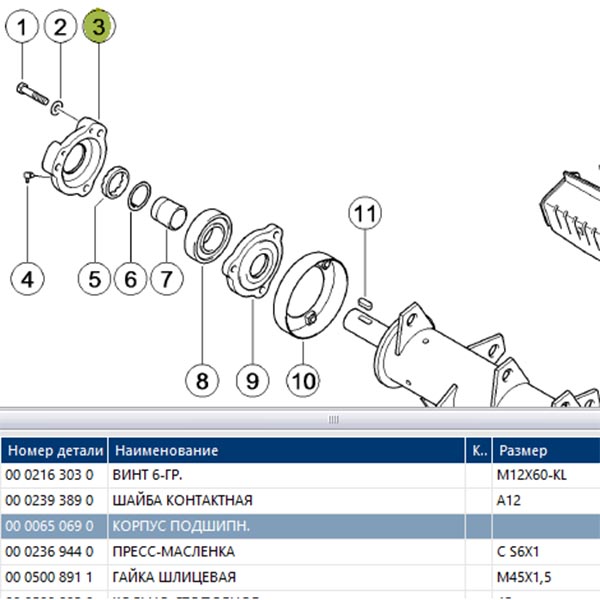This screenshot has height=600, width=600.
Task: Select the ПРЕСС-МАСЛЕНКА row
Action: point(300,552)
